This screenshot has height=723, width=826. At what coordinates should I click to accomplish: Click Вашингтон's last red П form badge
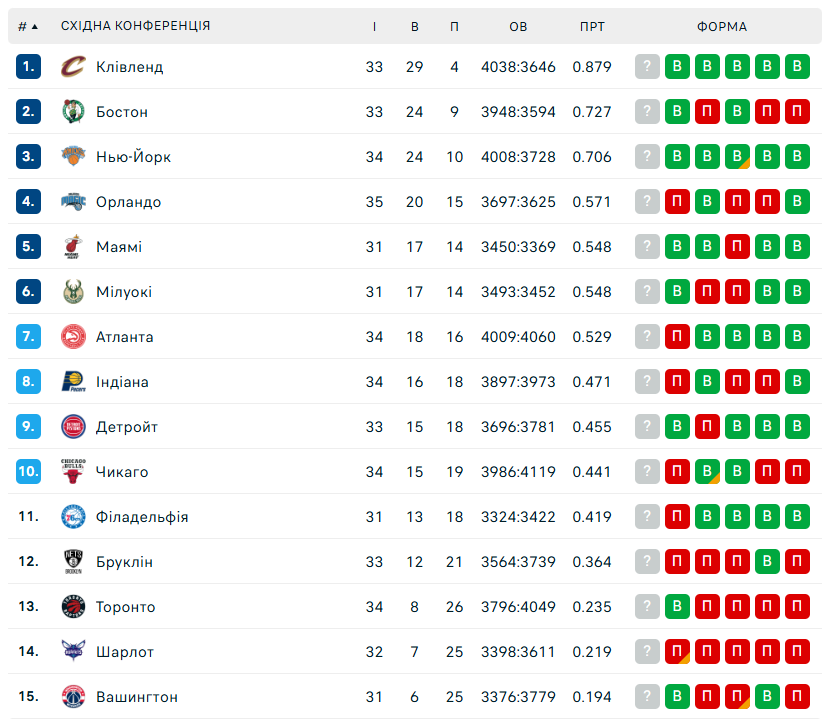click(x=798, y=697)
